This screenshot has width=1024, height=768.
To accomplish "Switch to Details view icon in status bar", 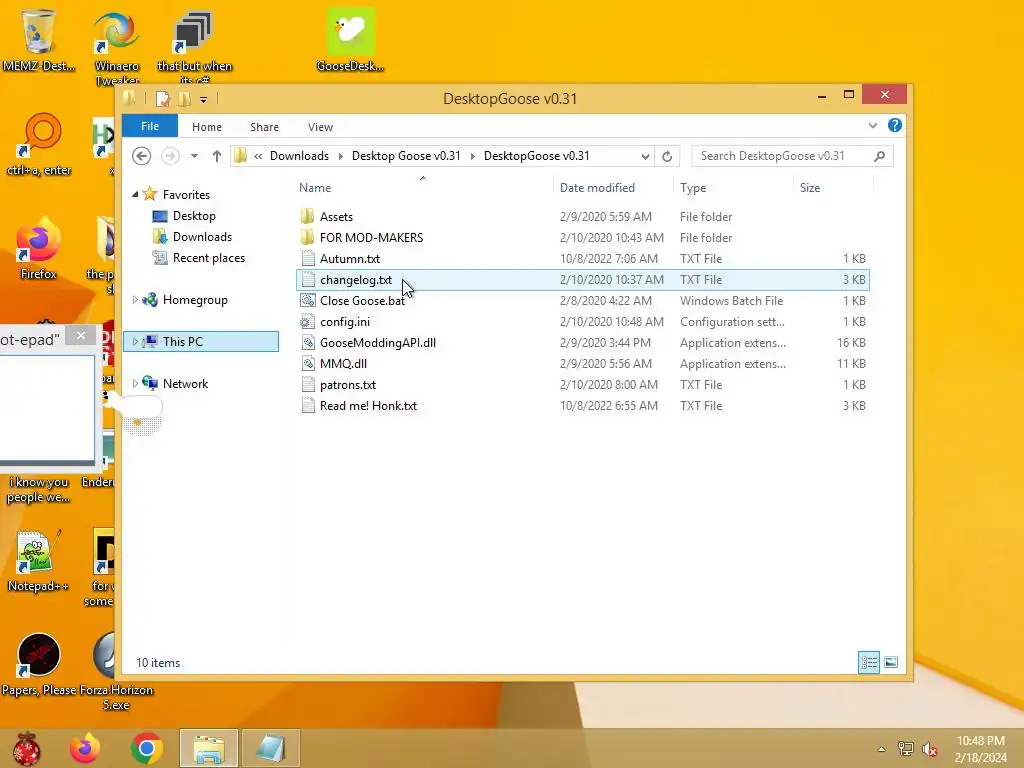I will 869,662.
